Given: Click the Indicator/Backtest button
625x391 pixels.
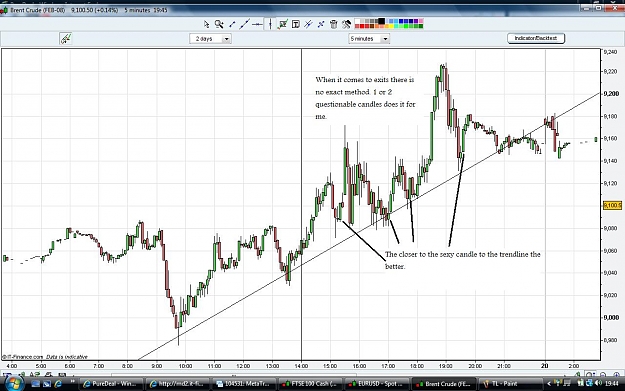Looking at the screenshot, I should [536, 38].
